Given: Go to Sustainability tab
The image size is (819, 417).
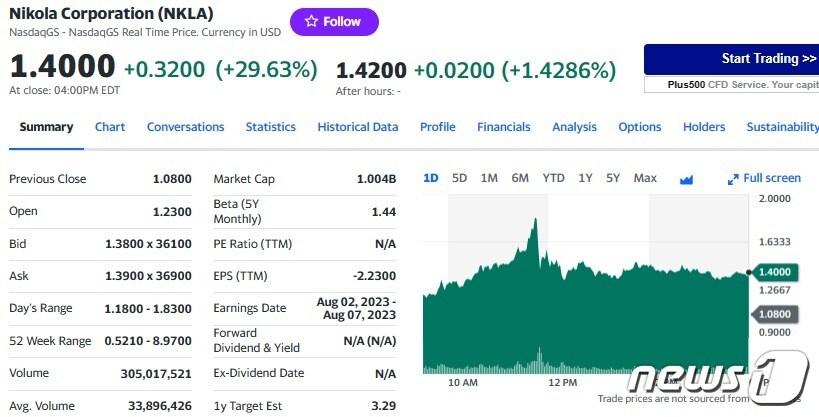Looking at the screenshot, I should (x=782, y=127).
